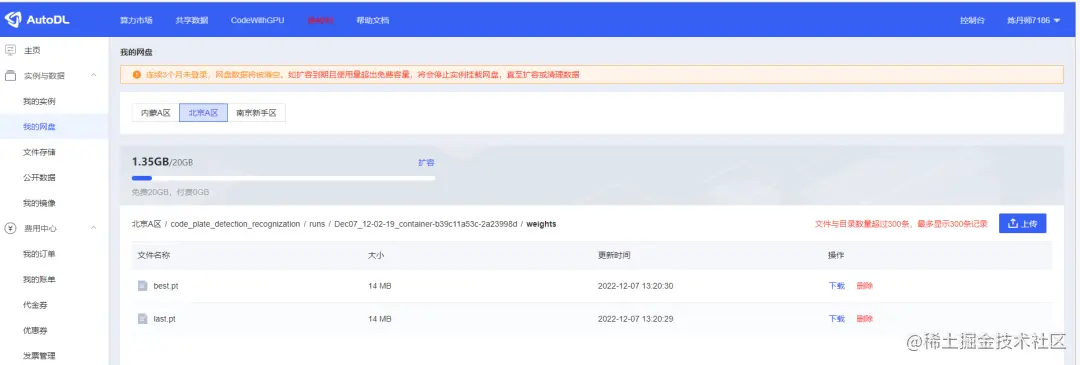The width and height of the screenshot is (1080, 365).
Task: Open 文件存储 in the sidebar
Action: [x=39, y=152]
